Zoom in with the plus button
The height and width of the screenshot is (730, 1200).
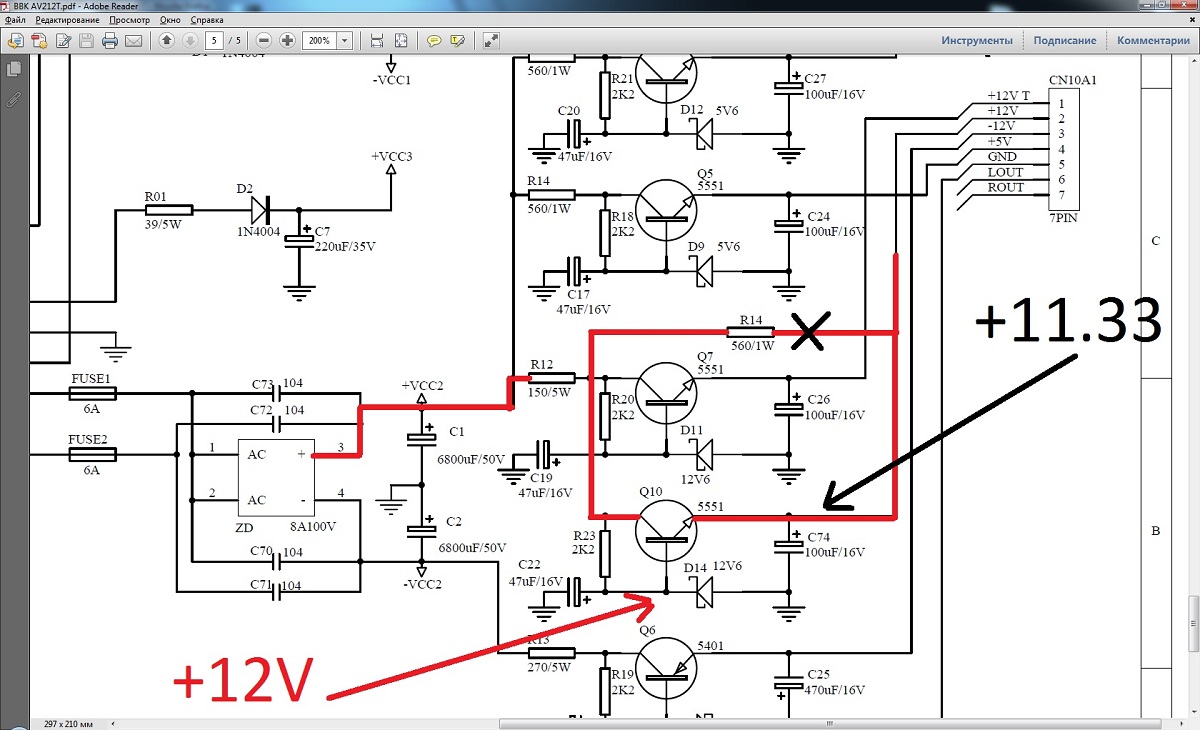288,41
